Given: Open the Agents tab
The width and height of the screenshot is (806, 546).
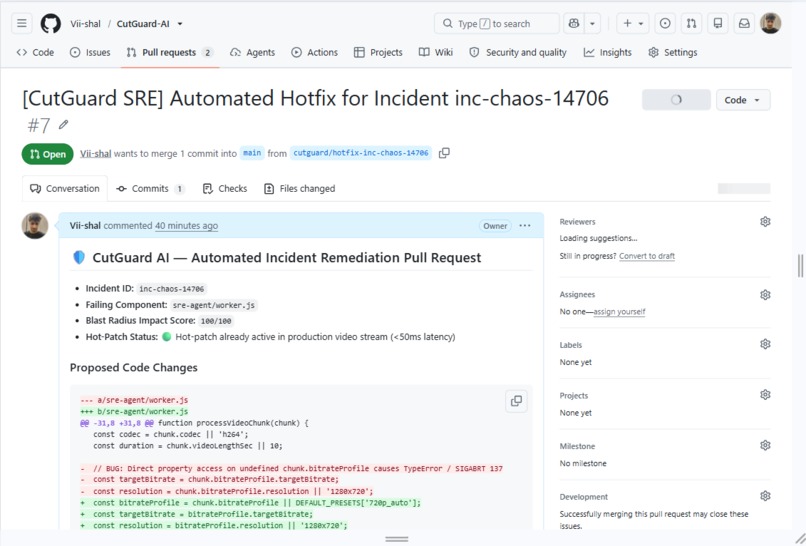Looking at the screenshot, I should tap(252, 52).
